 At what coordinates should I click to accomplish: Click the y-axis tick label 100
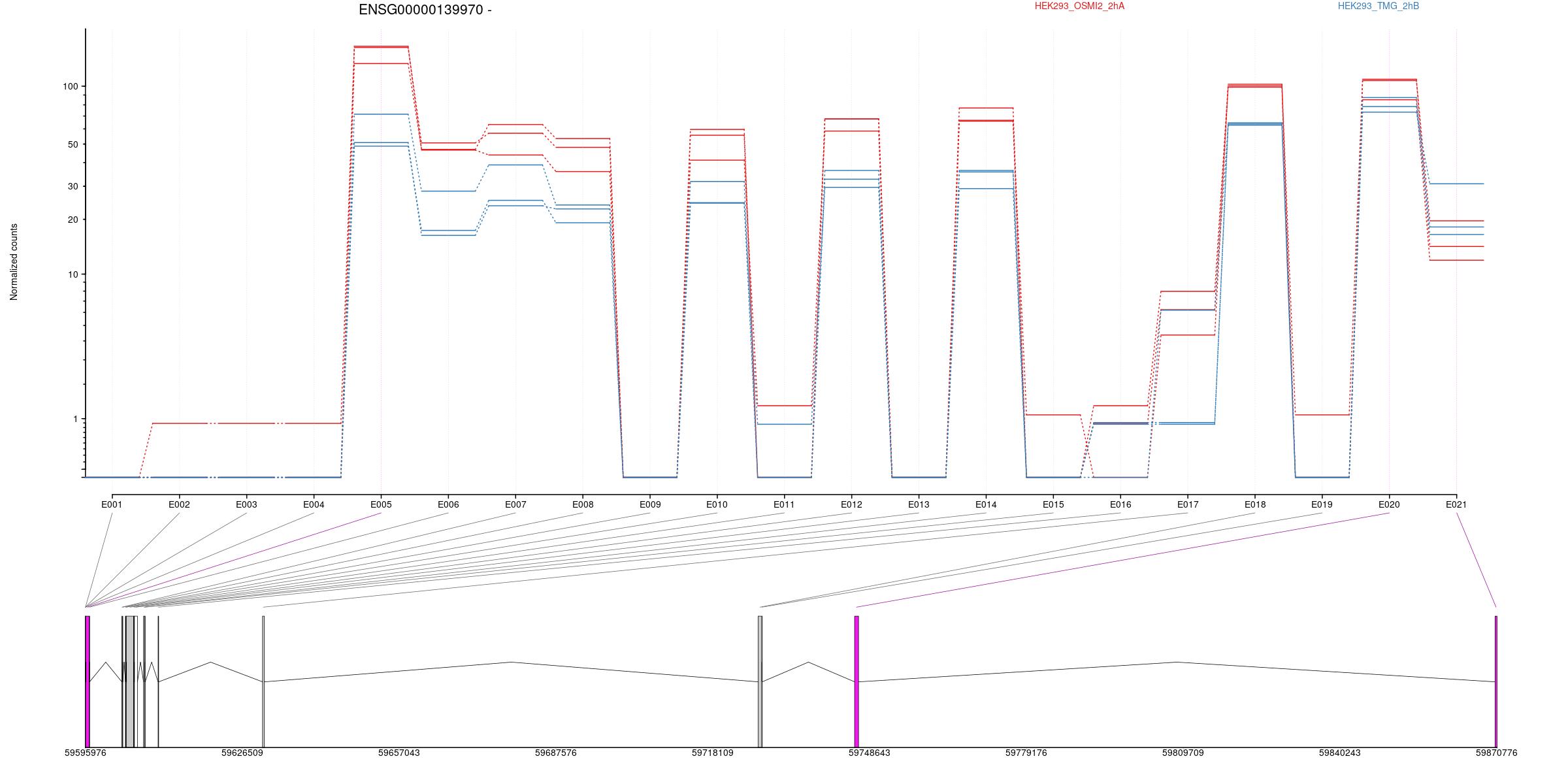coord(70,86)
